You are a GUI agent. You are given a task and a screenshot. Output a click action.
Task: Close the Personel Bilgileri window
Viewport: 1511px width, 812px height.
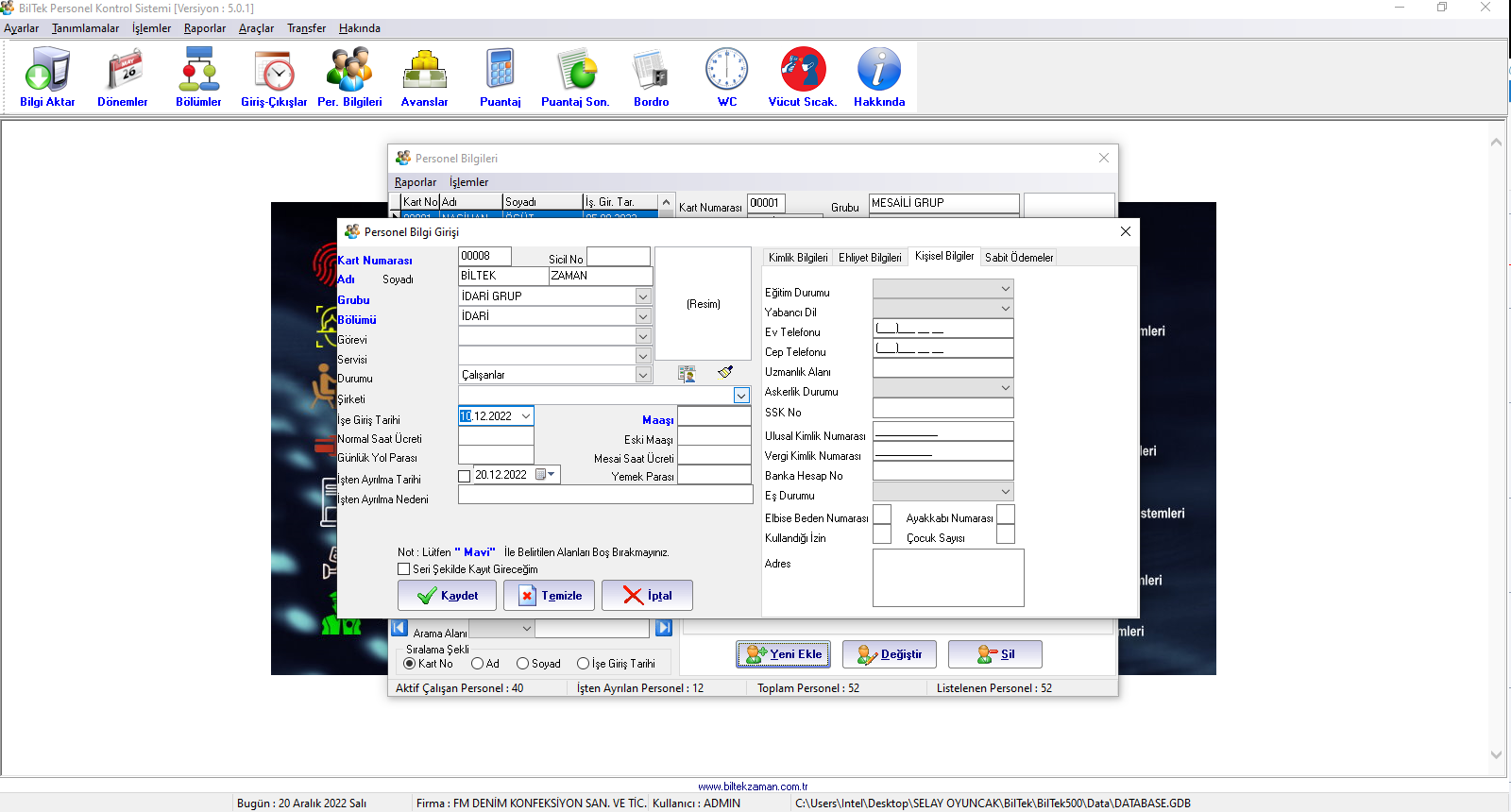tap(1104, 158)
